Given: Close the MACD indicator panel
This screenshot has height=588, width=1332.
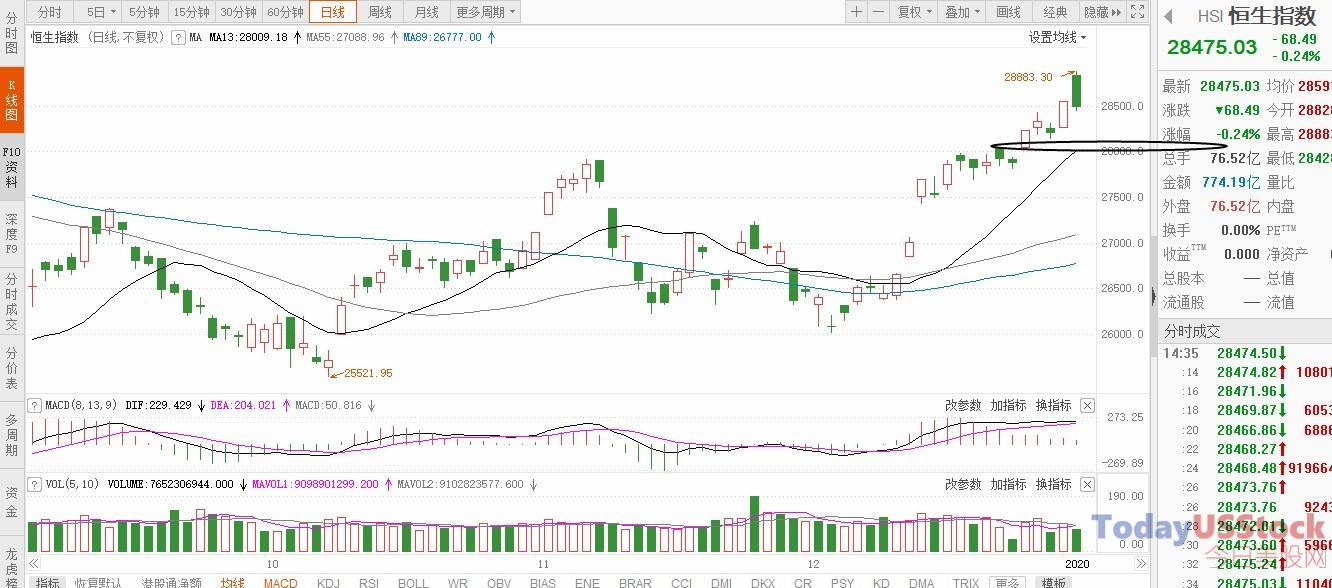Looking at the screenshot, I should [x=1087, y=405].
